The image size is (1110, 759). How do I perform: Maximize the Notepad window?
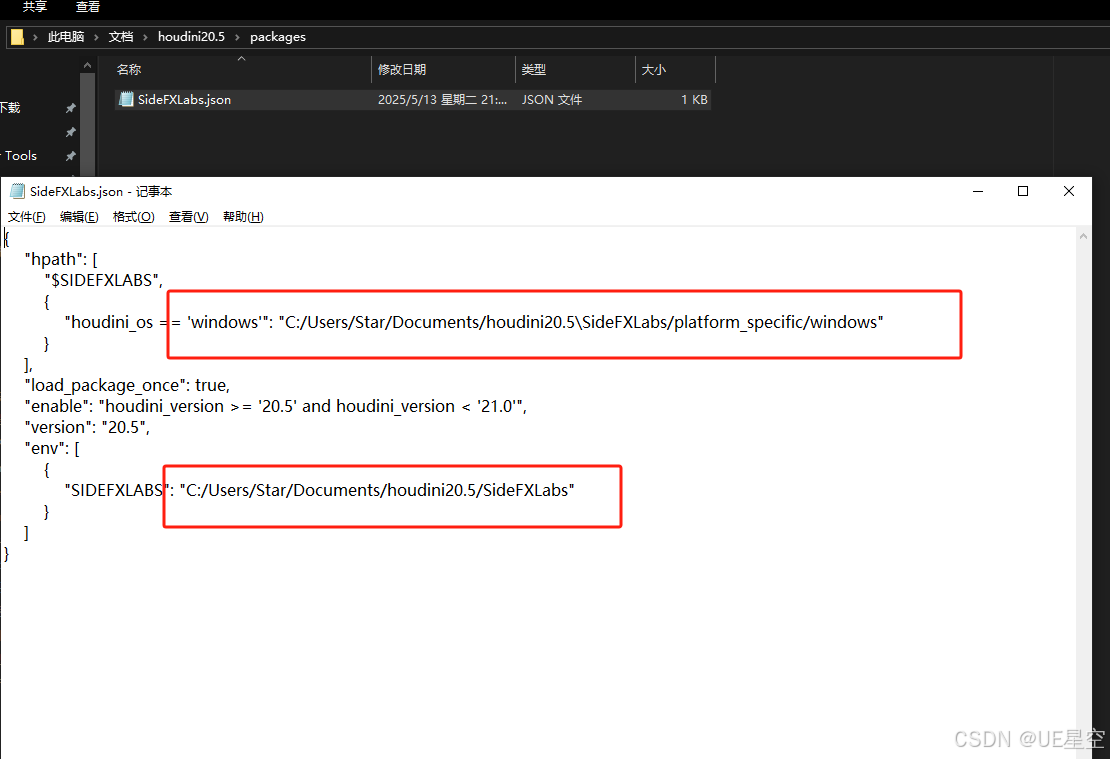click(x=1023, y=191)
